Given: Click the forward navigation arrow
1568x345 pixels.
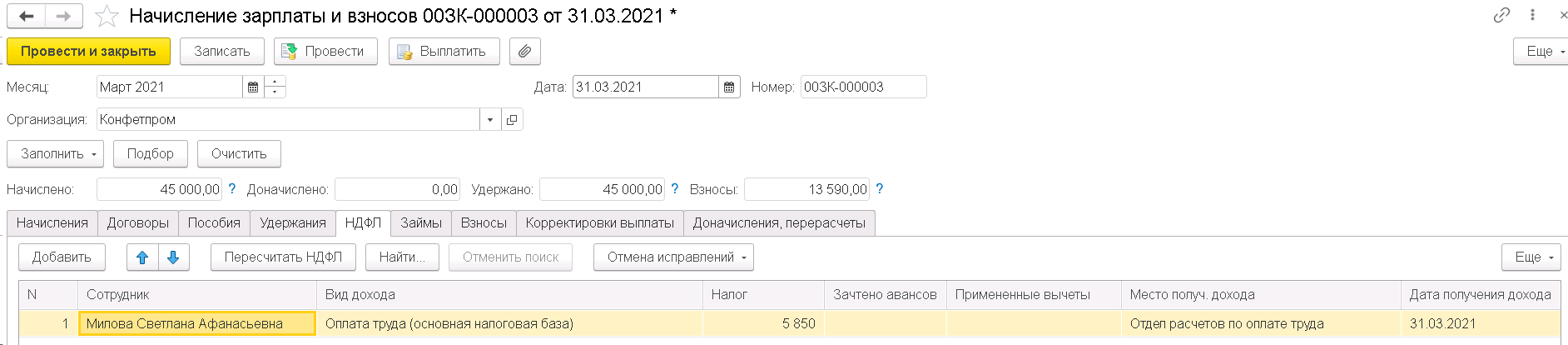Looking at the screenshot, I should (x=64, y=16).
